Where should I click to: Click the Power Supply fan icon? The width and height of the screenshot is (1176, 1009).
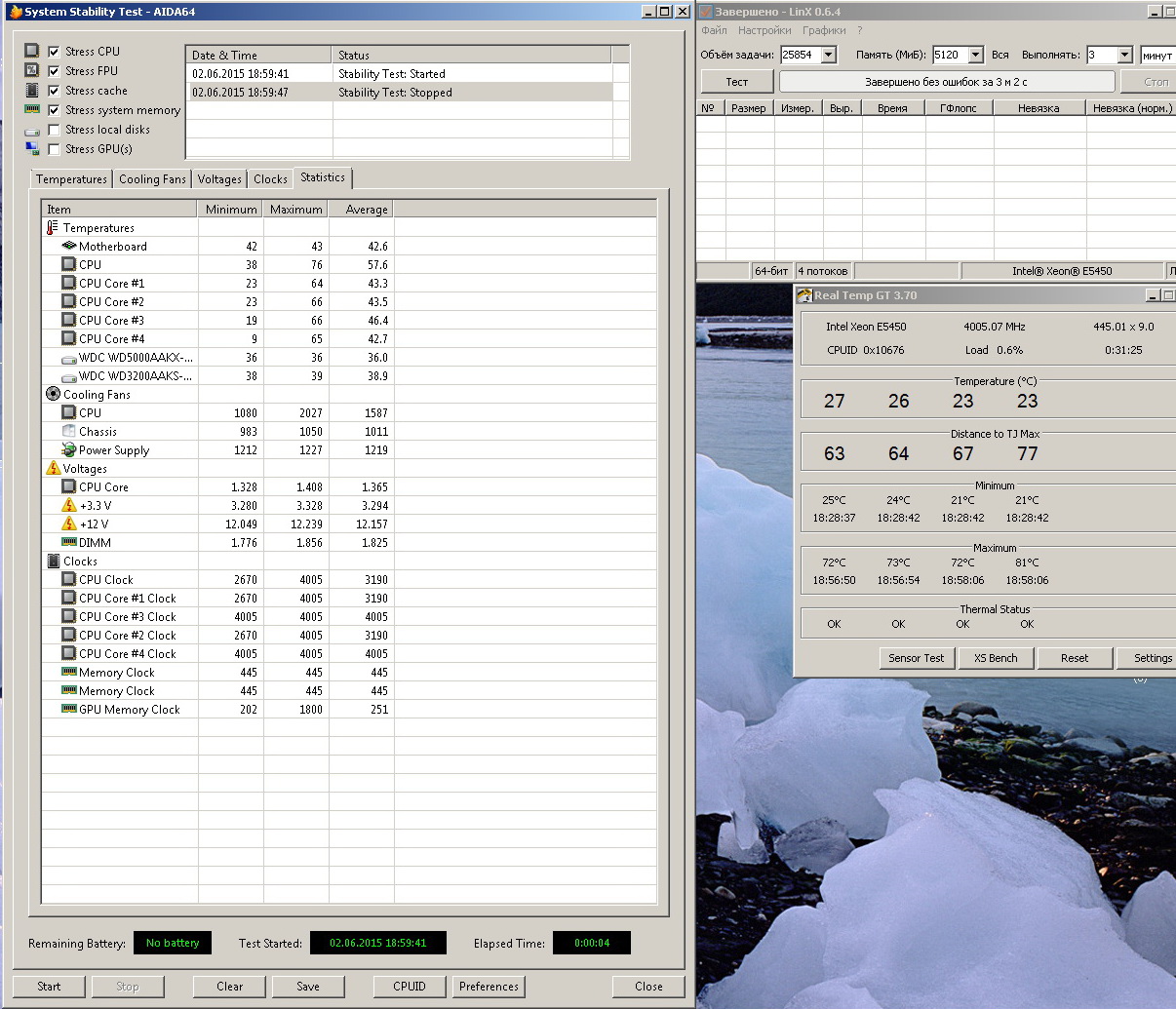(68, 449)
